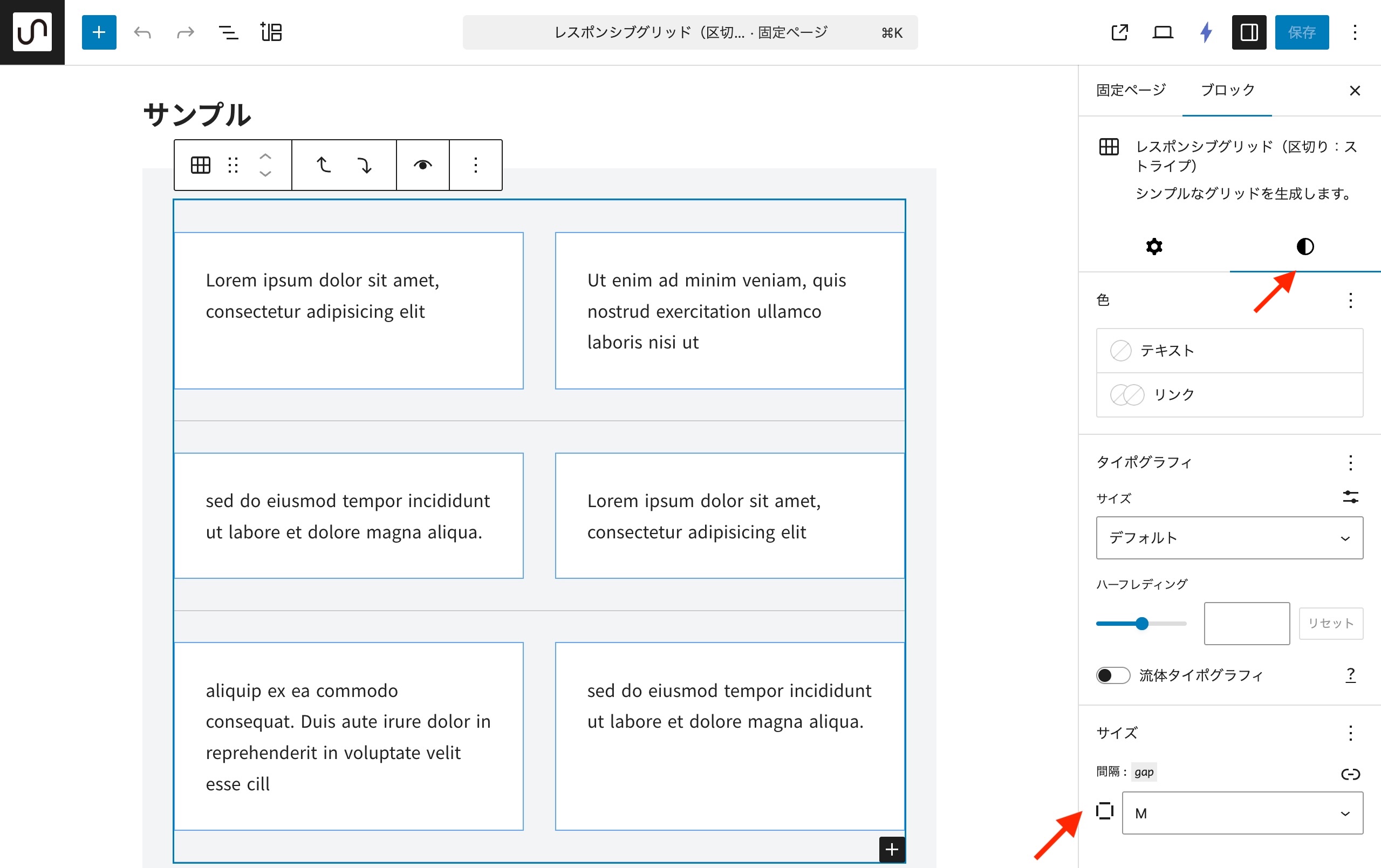Expand the M gap size dropdown
This screenshot has width=1381, height=868.
(x=1242, y=813)
